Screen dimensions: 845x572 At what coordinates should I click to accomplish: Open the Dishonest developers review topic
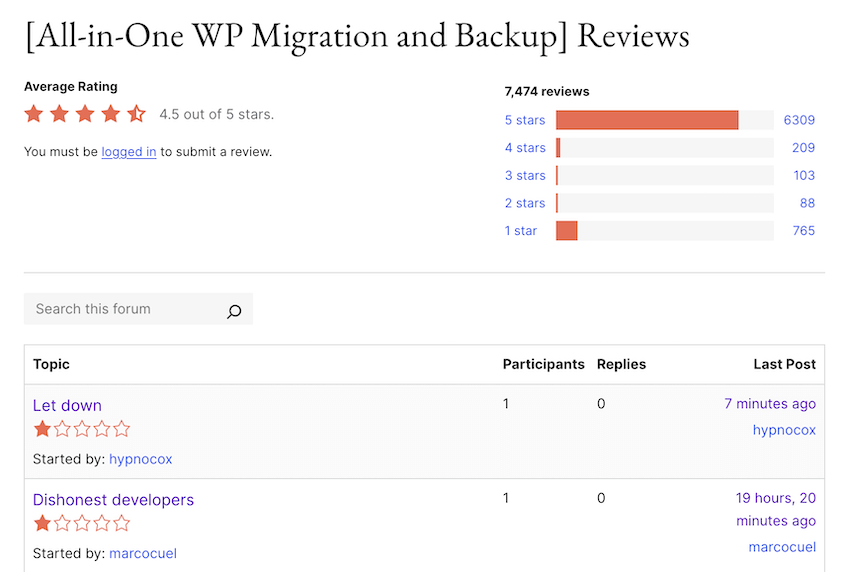(x=113, y=500)
